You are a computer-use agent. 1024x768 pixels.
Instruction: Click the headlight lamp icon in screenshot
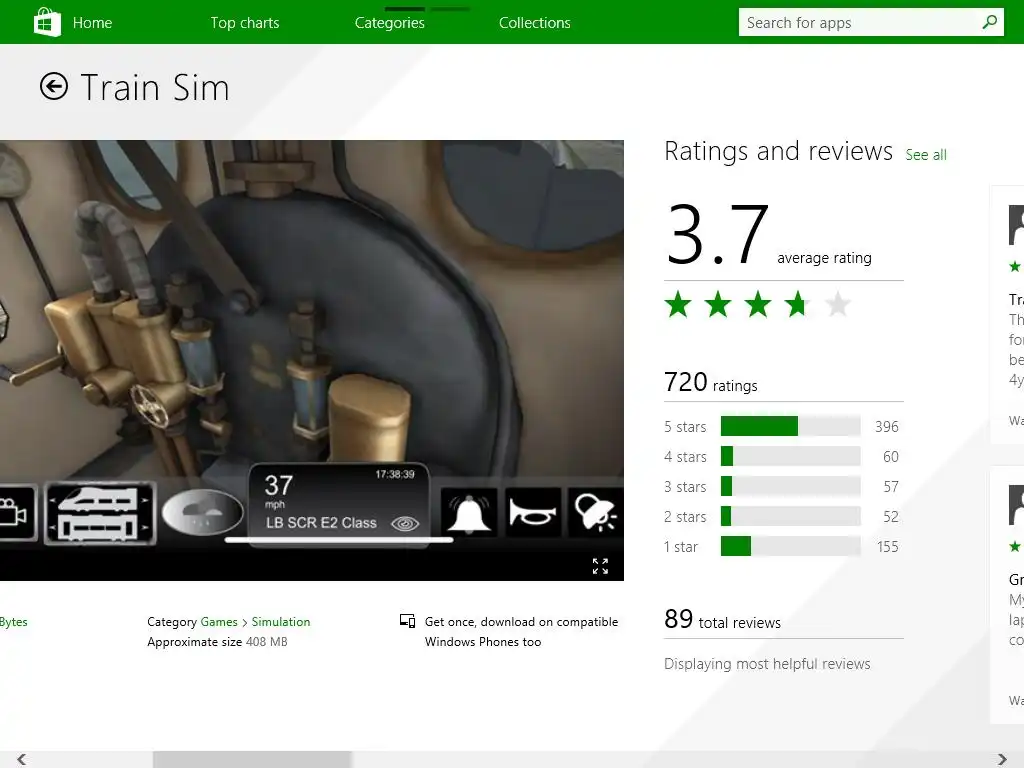[595, 513]
